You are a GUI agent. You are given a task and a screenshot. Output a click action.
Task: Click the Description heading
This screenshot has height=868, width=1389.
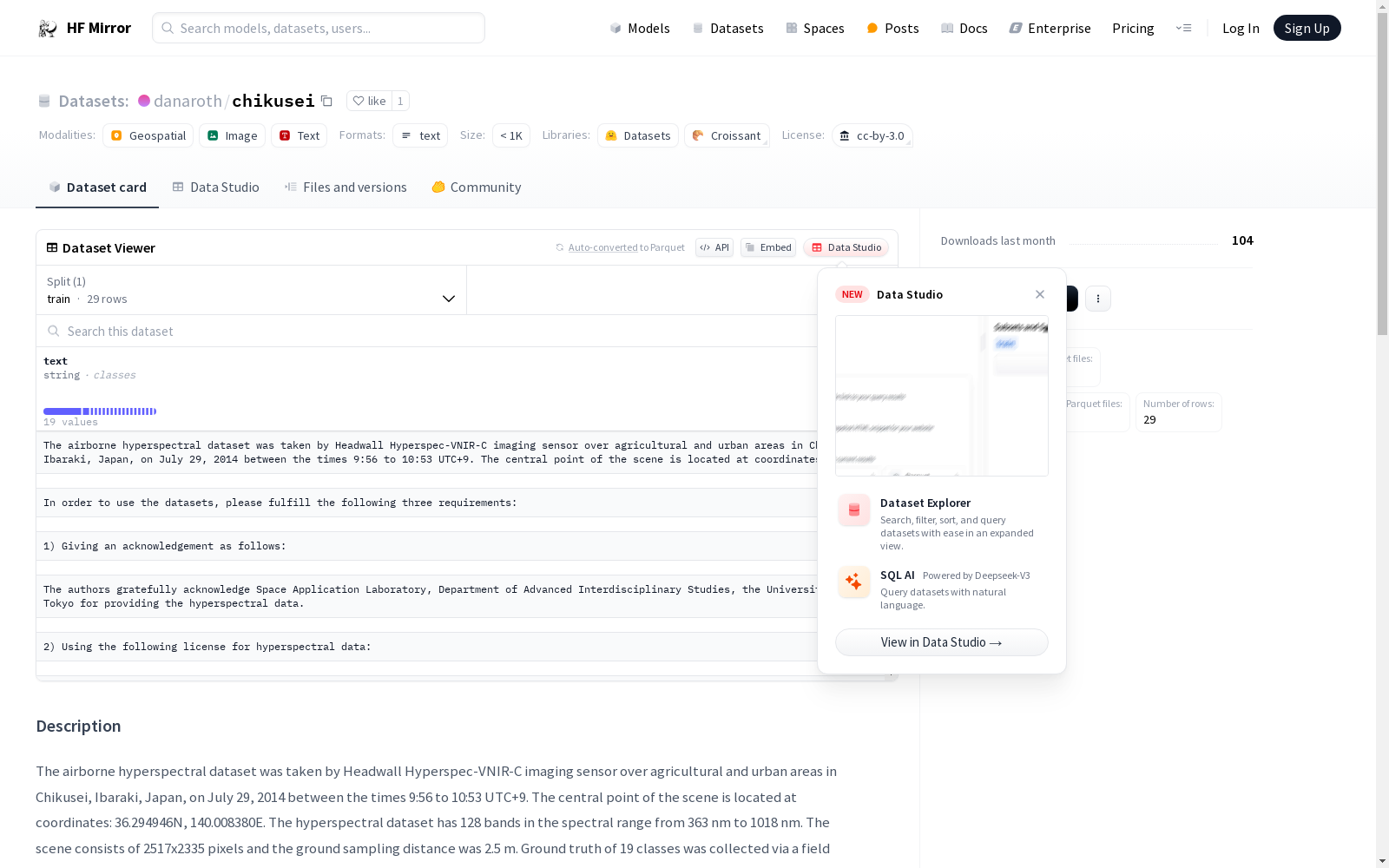point(78,726)
